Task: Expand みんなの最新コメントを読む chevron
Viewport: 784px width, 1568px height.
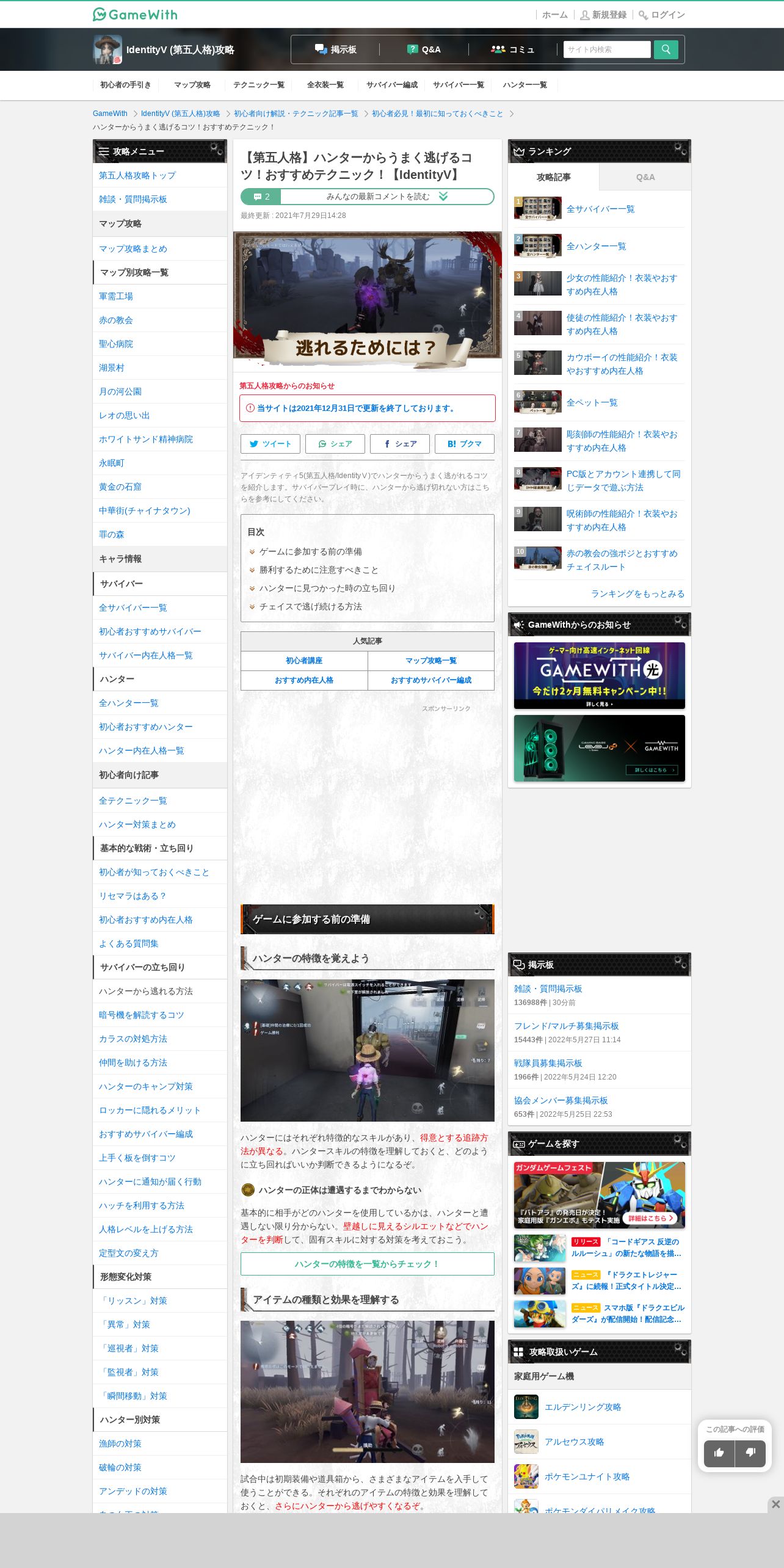Action: click(x=443, y=197)
